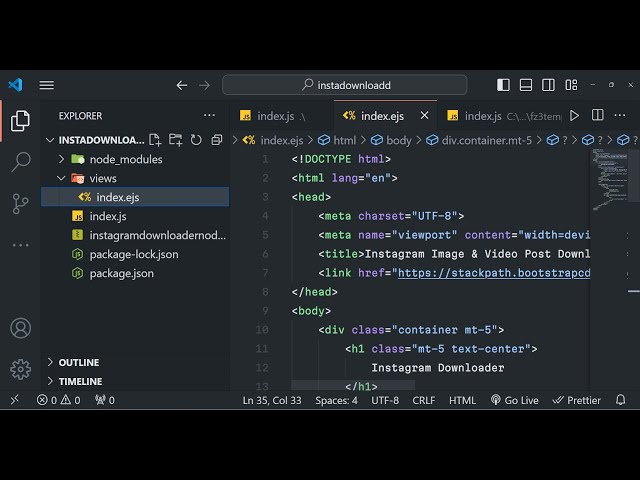Toggle the bottom panel layout button
This screenshot has height=480, width=640.
526,85
